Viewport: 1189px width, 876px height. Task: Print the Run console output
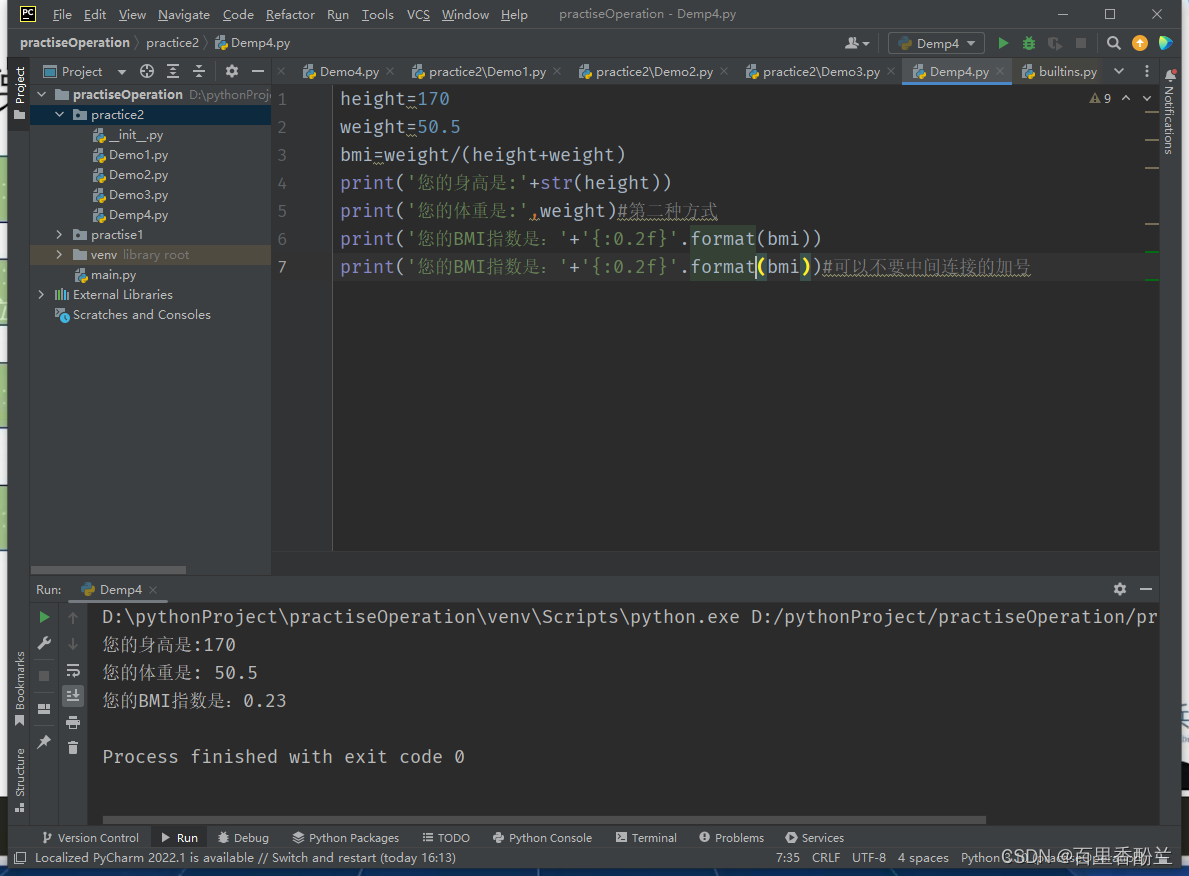click(73, 722)
